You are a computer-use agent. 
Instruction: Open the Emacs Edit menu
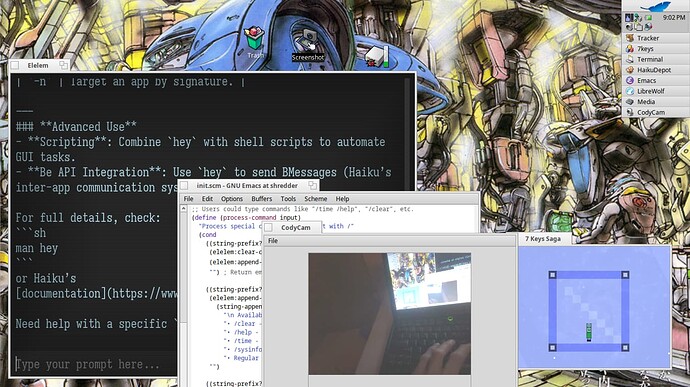(x=207, y=199)
